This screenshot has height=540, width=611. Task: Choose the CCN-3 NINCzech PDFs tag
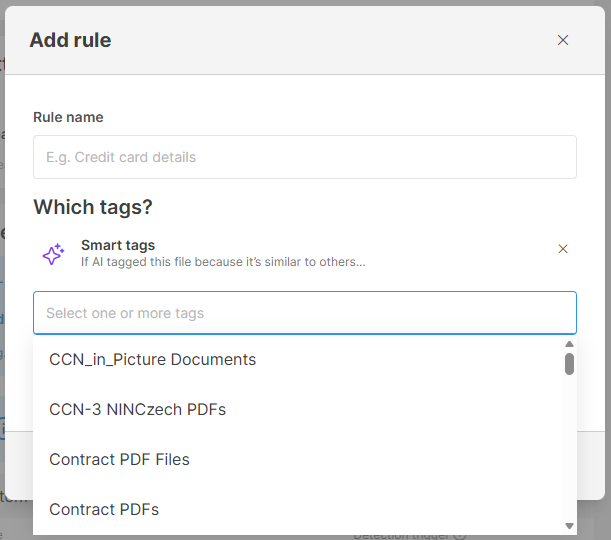[x=138, y=410]
